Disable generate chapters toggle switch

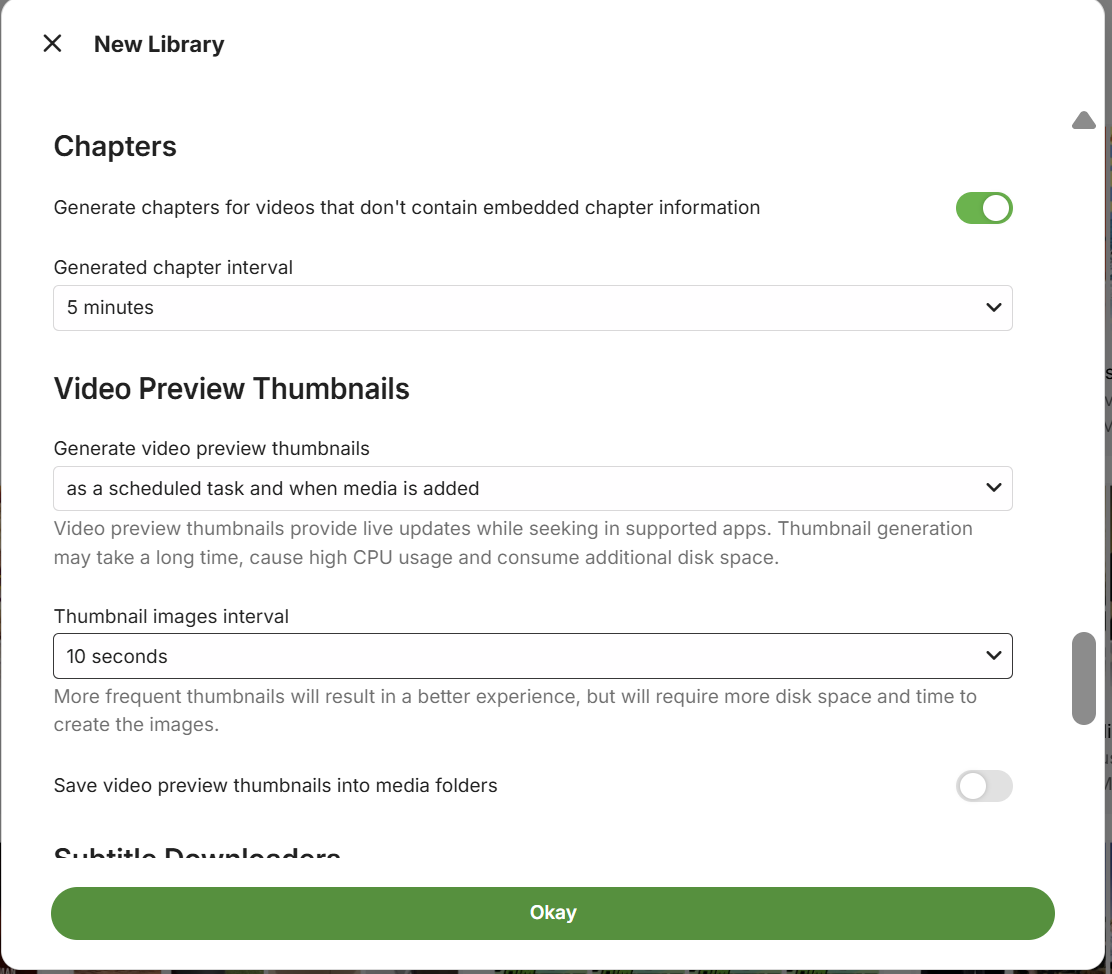pyautogui.click(x=984, y=208)
